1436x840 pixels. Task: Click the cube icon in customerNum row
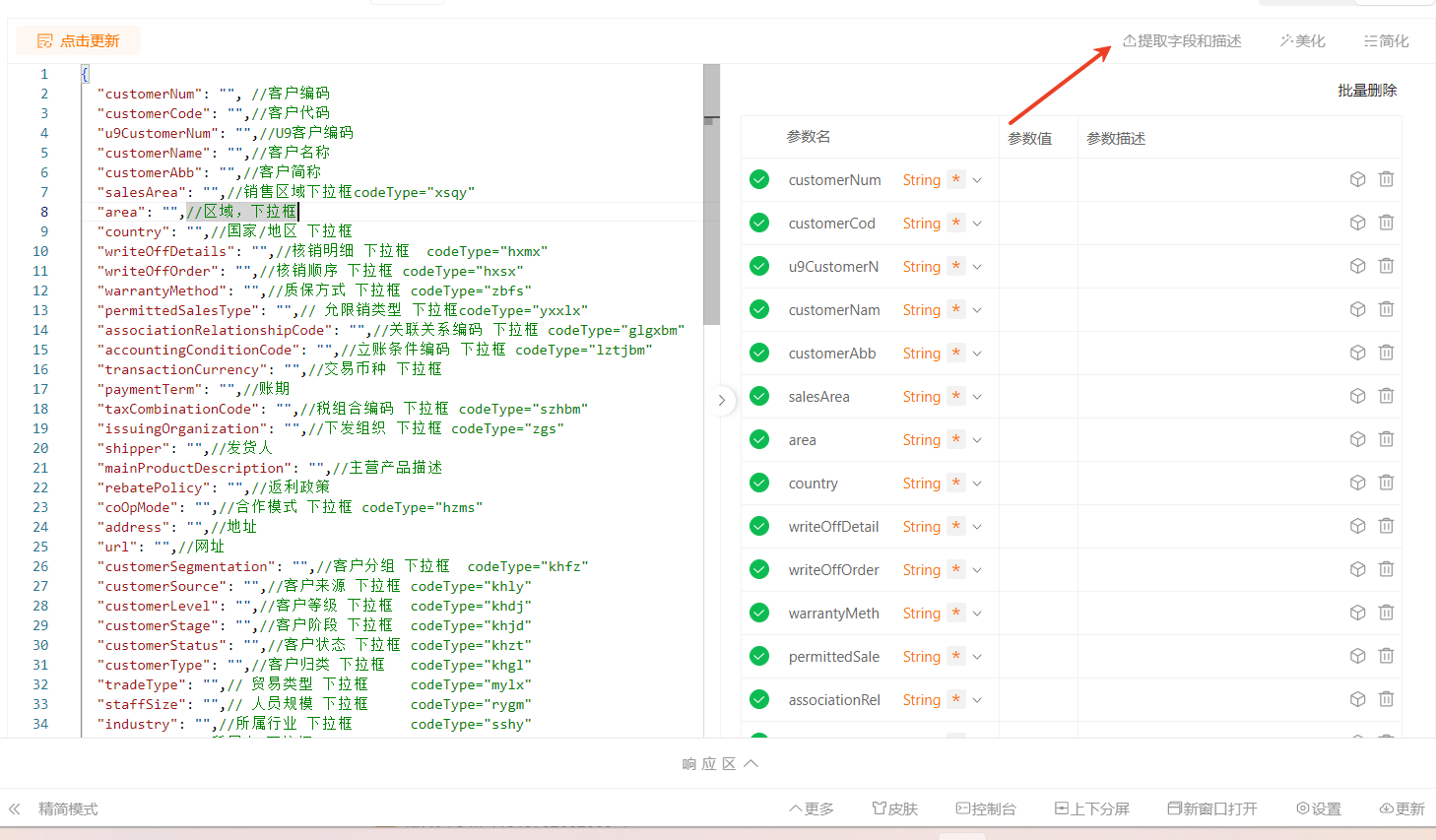coord(1357,179)
